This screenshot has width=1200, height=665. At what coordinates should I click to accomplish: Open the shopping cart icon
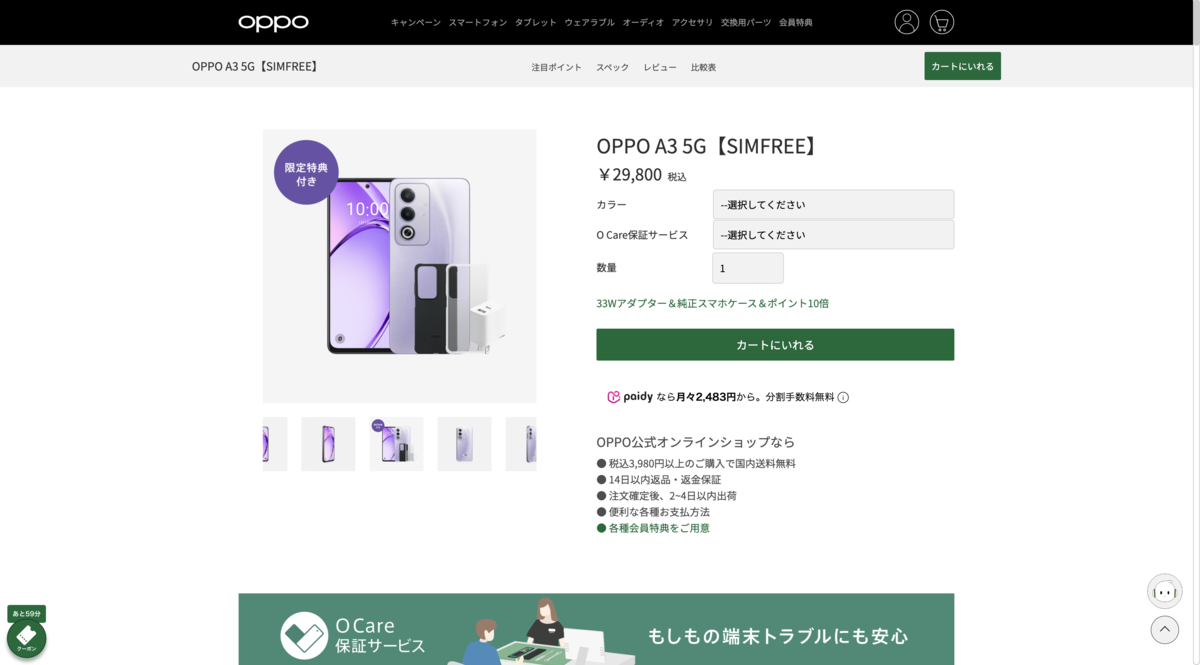(941, 22)
